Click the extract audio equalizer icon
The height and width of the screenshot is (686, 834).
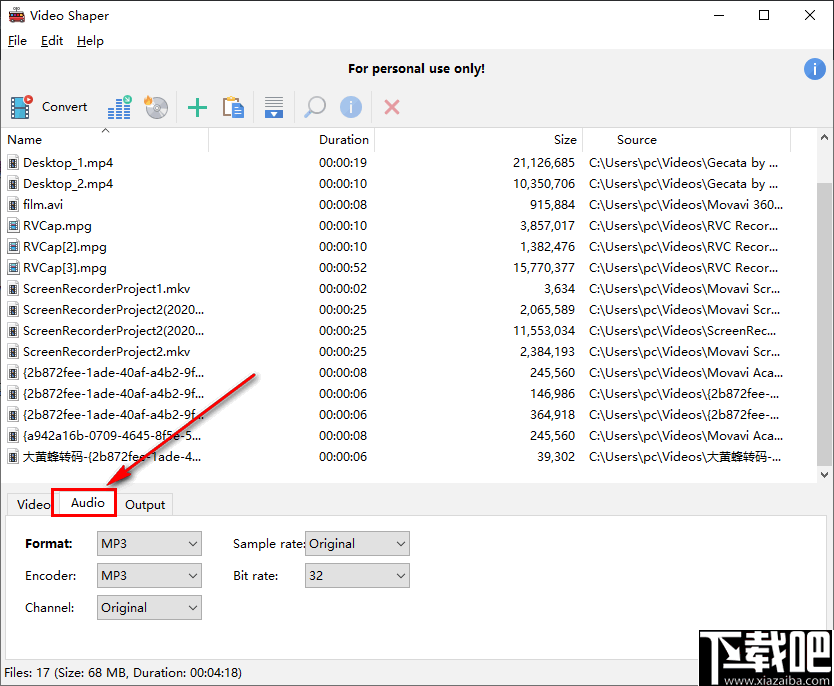tap(119, 107)
